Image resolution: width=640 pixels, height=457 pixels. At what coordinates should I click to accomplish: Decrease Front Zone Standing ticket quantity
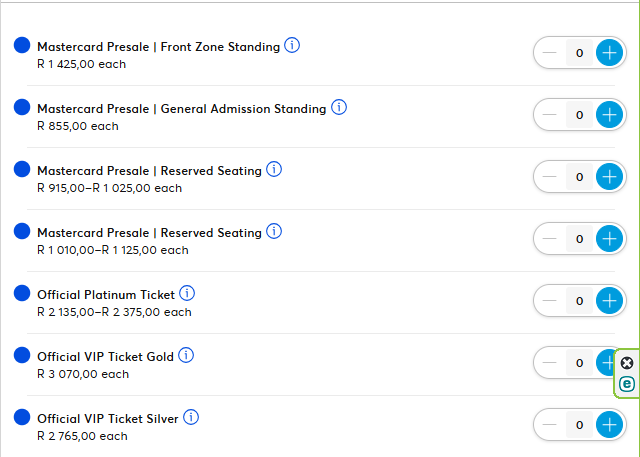coord(550,53)
